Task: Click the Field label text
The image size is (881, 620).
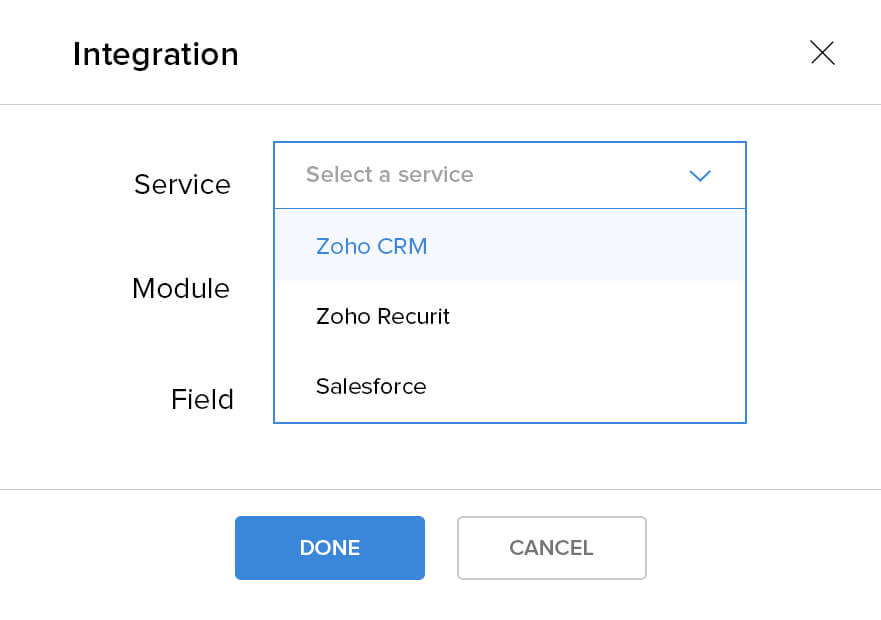Action: 202,400
